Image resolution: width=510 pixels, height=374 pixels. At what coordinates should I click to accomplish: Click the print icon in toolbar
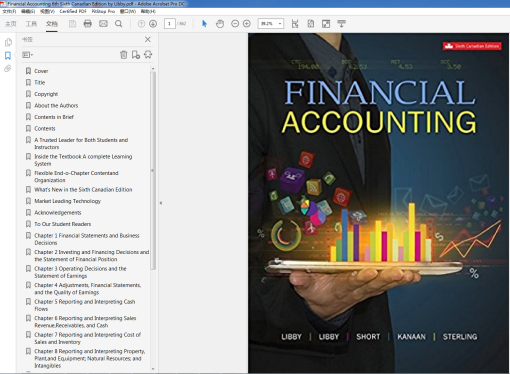(x=88, y=24)
